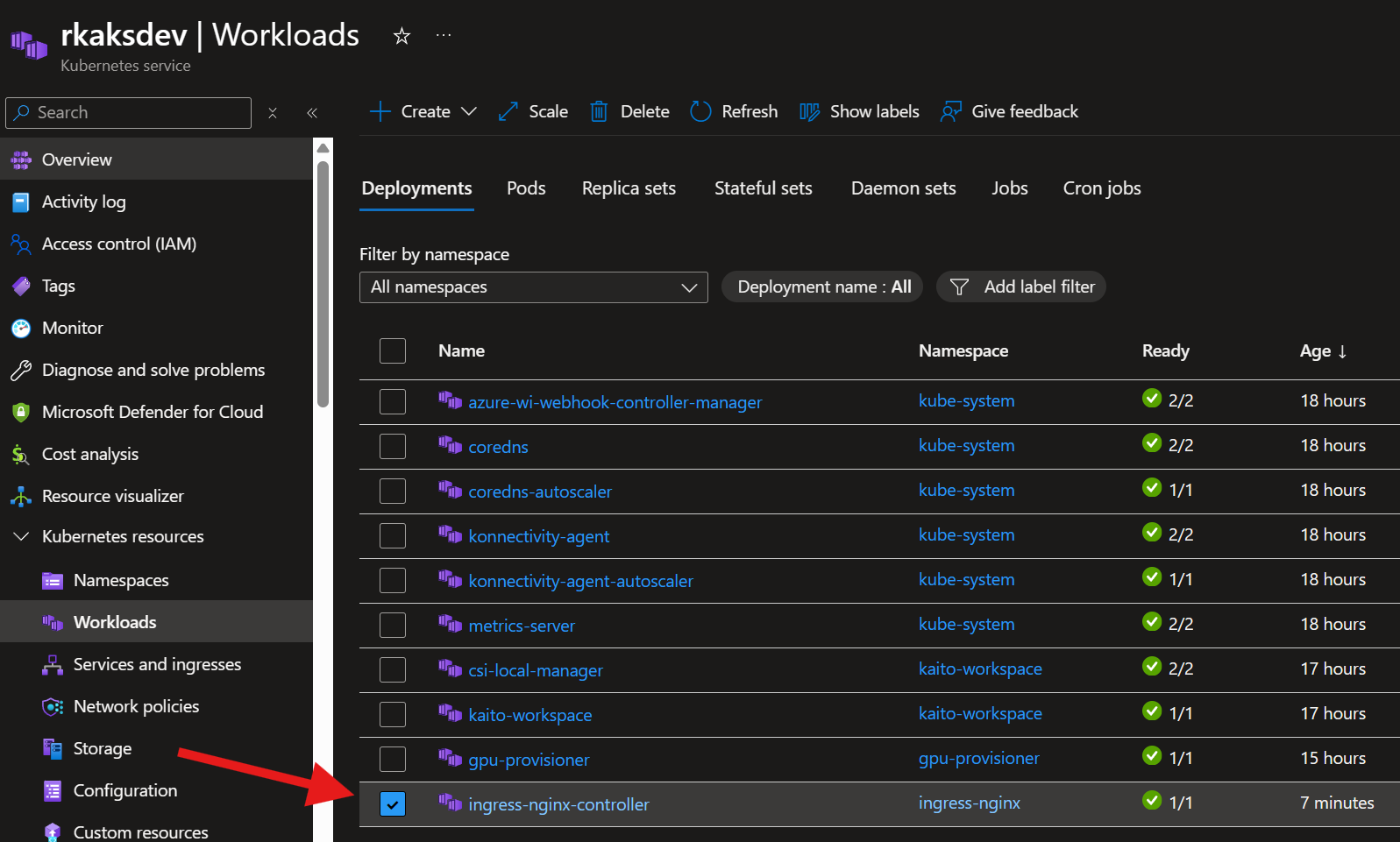Click the Scale arrow icon
This screenshot has height=842, width=1400.
click(508, 111)
